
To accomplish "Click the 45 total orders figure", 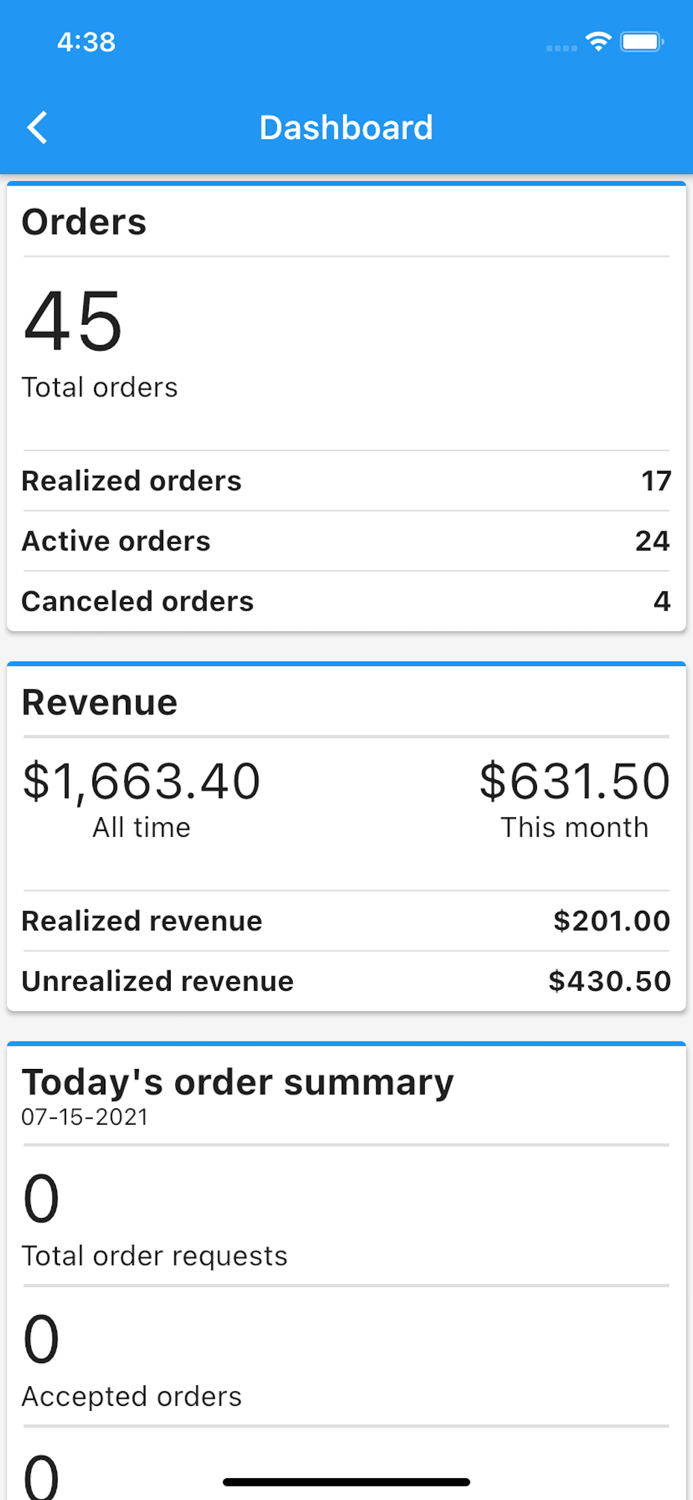I will coord(73,322).
